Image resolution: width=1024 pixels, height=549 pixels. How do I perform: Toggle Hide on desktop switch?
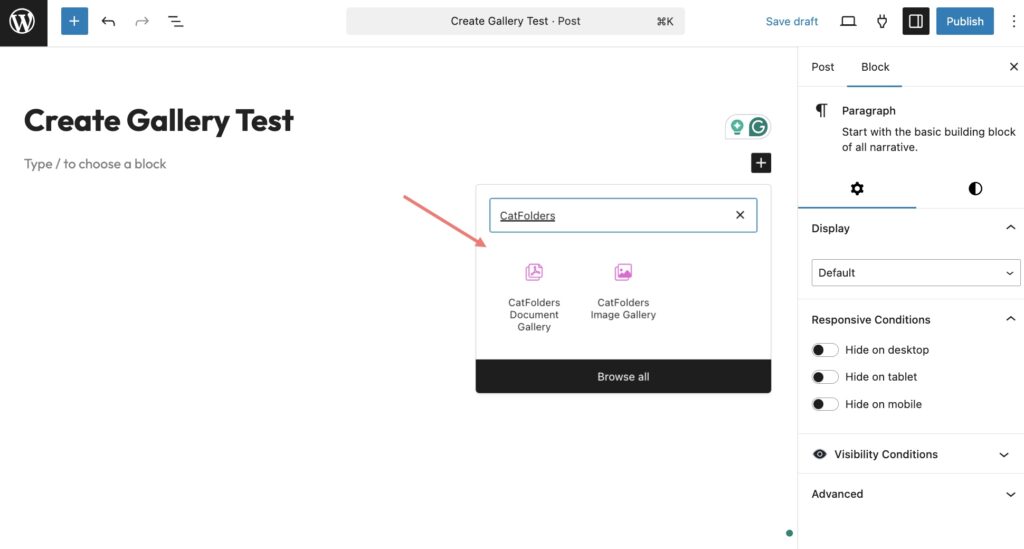[x=825, y=350]
